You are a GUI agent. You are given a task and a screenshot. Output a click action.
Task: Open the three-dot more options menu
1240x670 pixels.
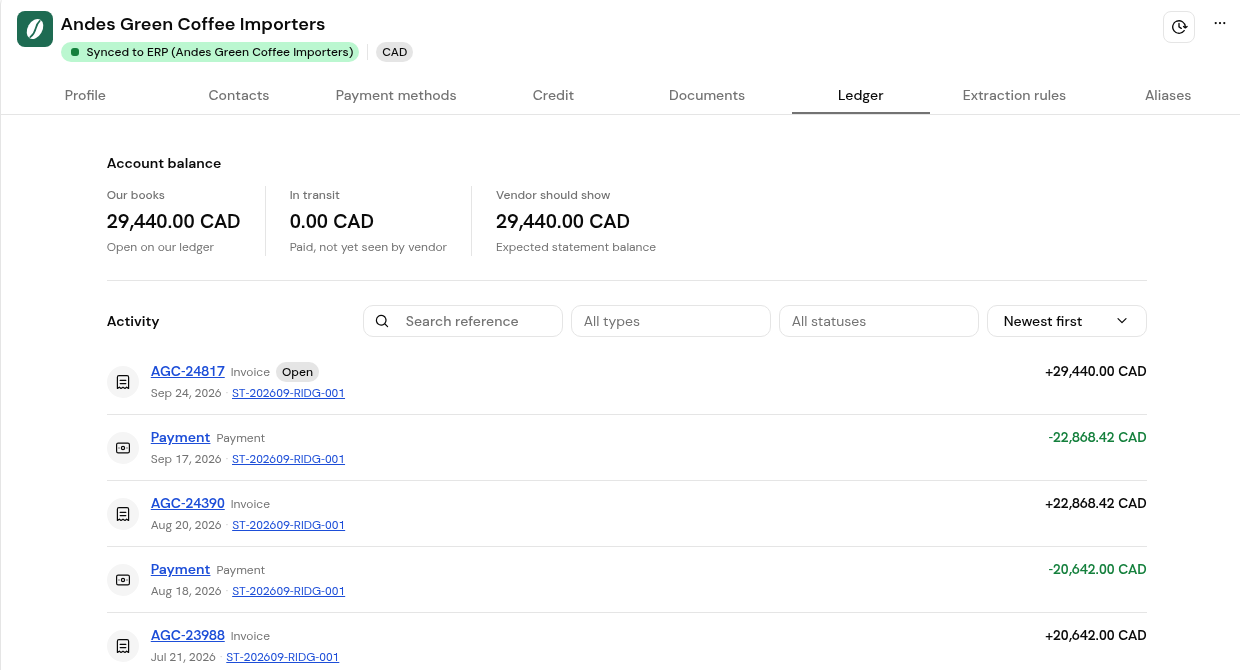point(1220,23)
